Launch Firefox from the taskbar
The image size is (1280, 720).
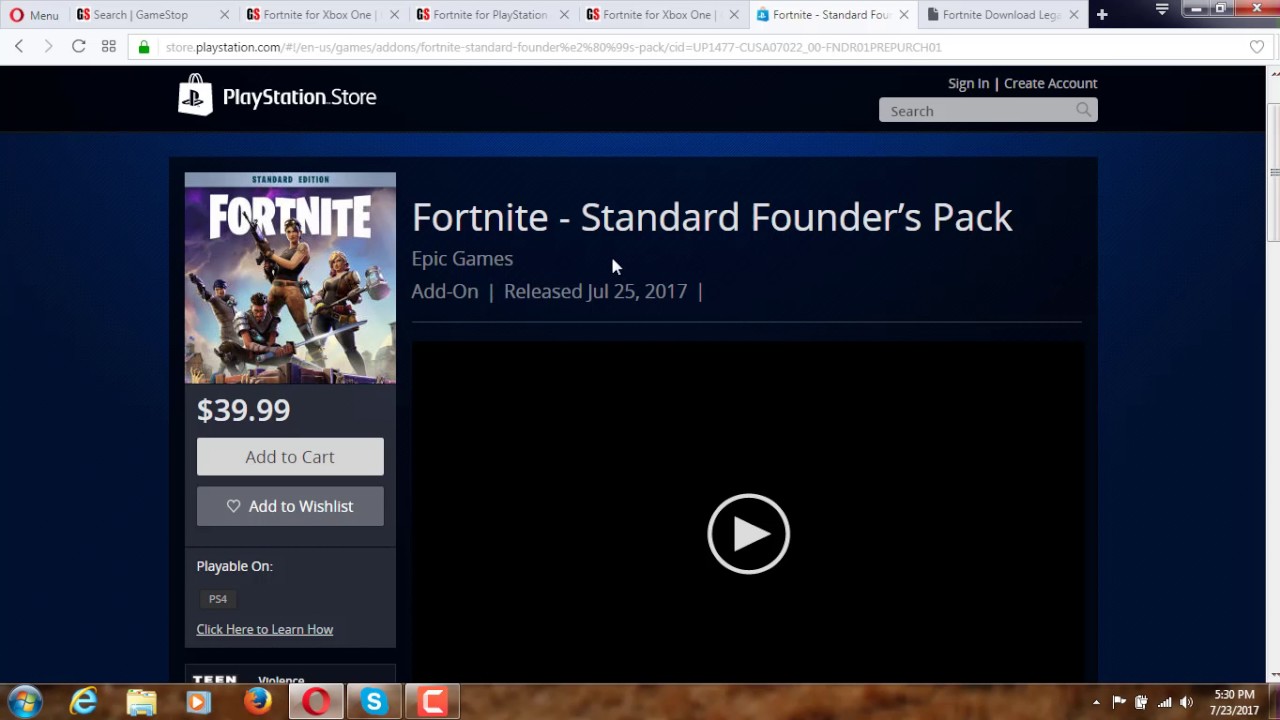click(x=258, y=702)
